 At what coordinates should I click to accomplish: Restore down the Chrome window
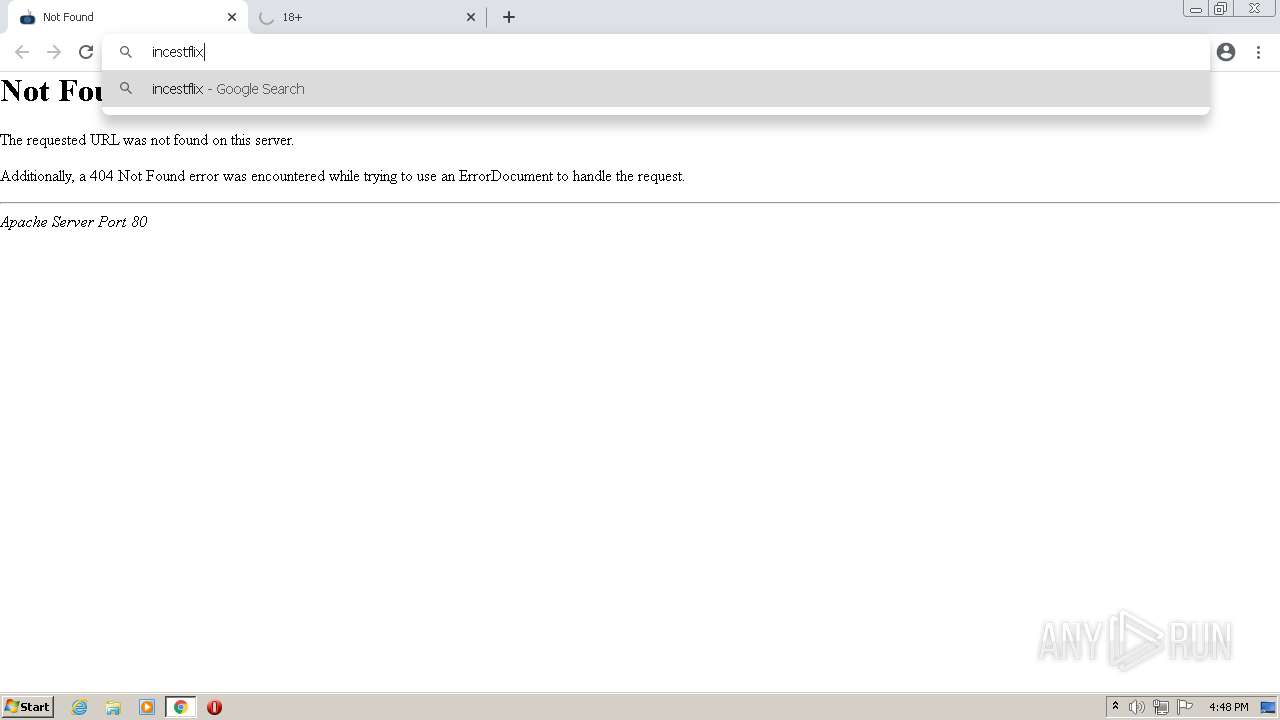1221,9
